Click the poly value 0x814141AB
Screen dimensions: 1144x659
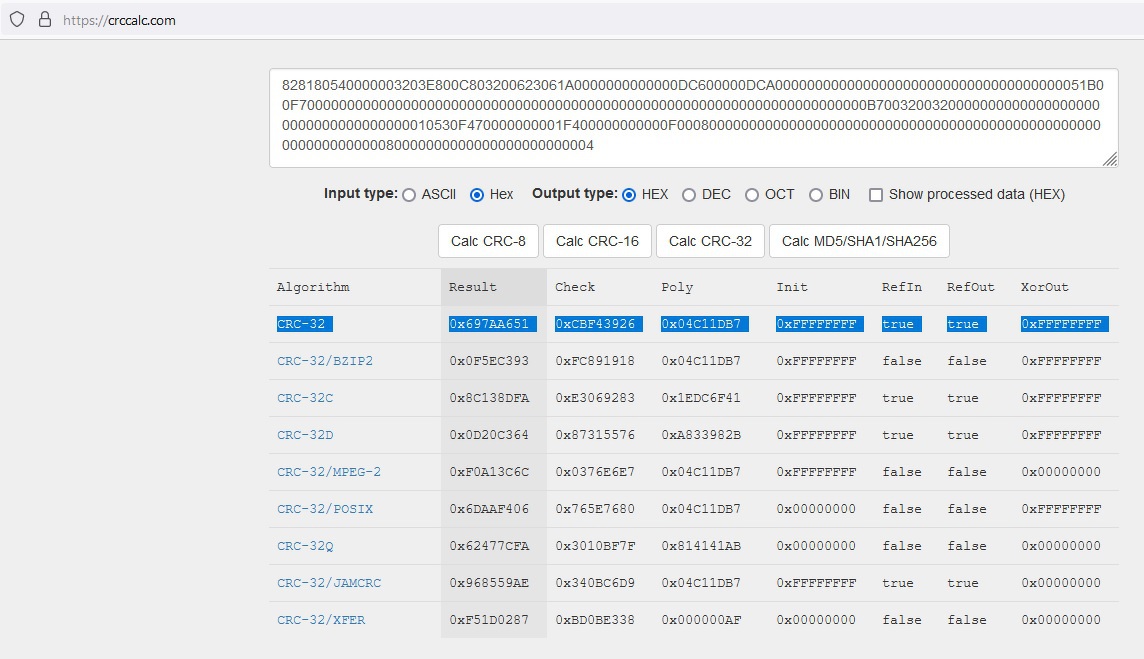(x=701, y=546)
